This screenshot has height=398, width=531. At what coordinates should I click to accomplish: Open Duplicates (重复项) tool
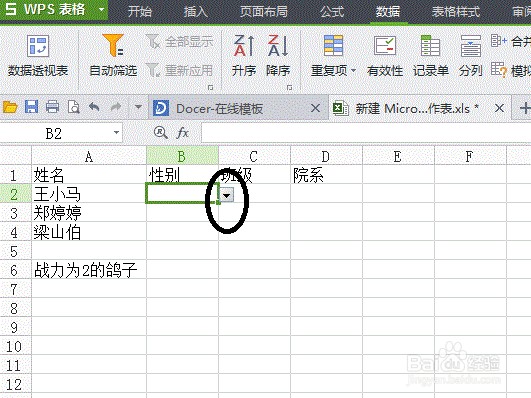point(333,56)
